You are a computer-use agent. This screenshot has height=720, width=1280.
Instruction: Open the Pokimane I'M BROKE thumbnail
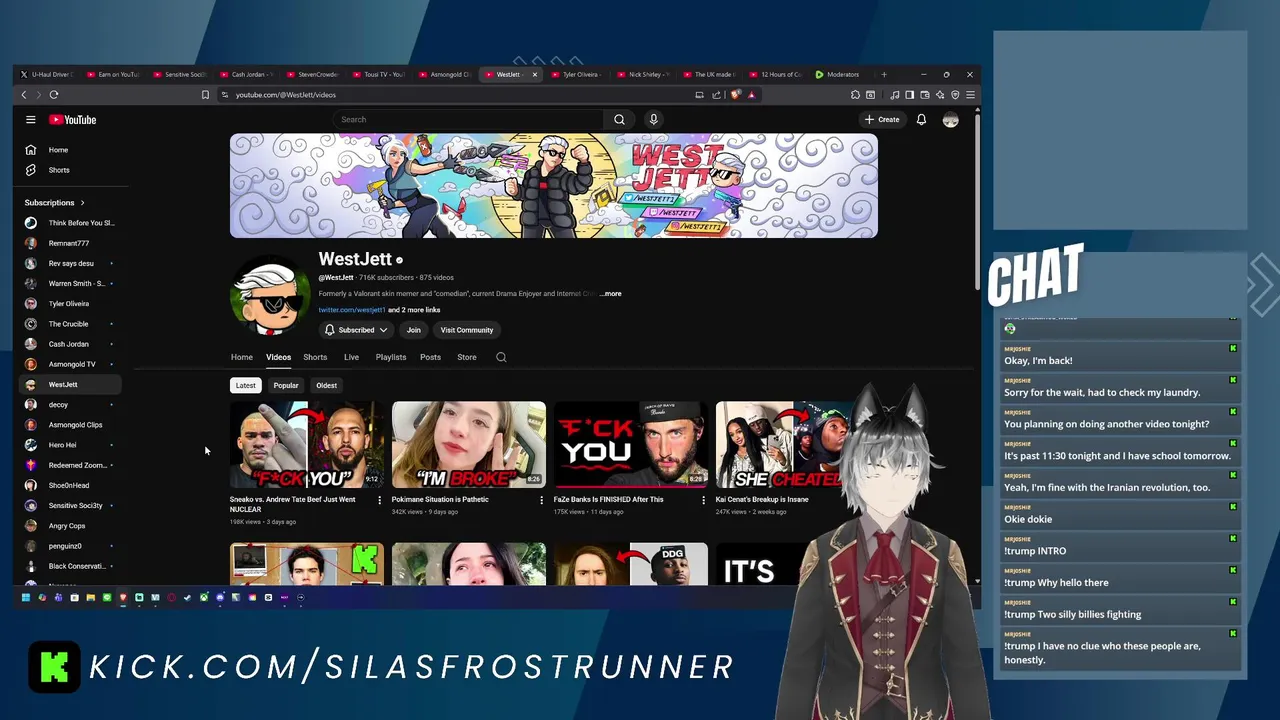(x=469, y=444)
